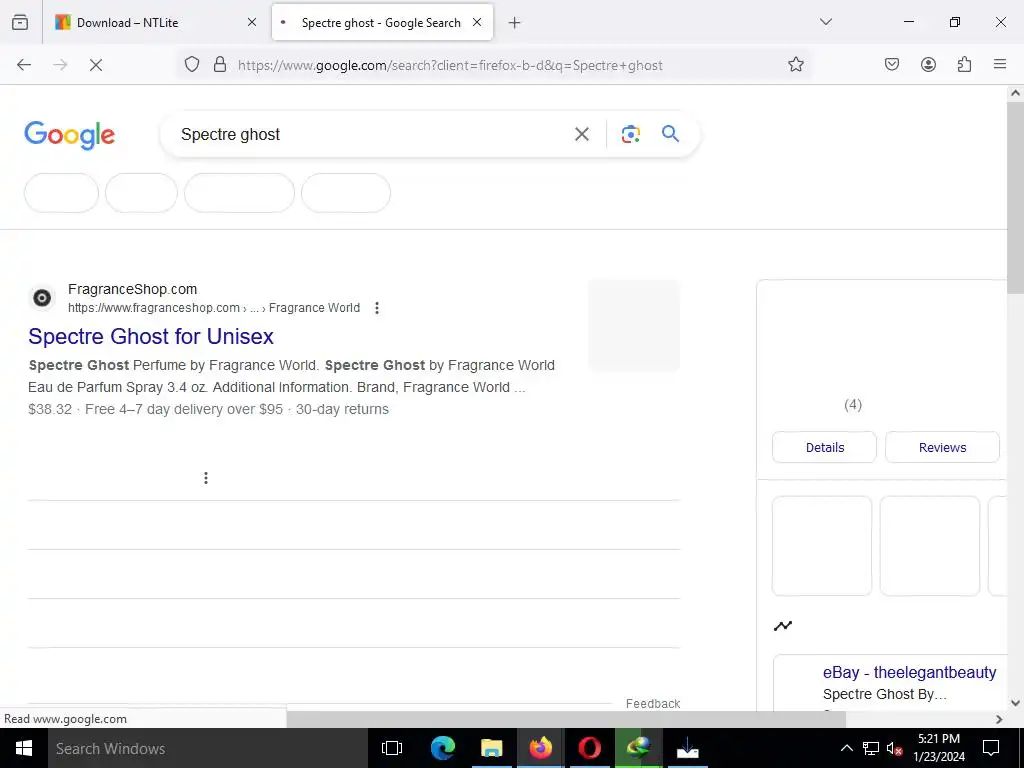Open Action Center notifications
The width and height of the screenshot is (1024, 768).
coord(991,748)
